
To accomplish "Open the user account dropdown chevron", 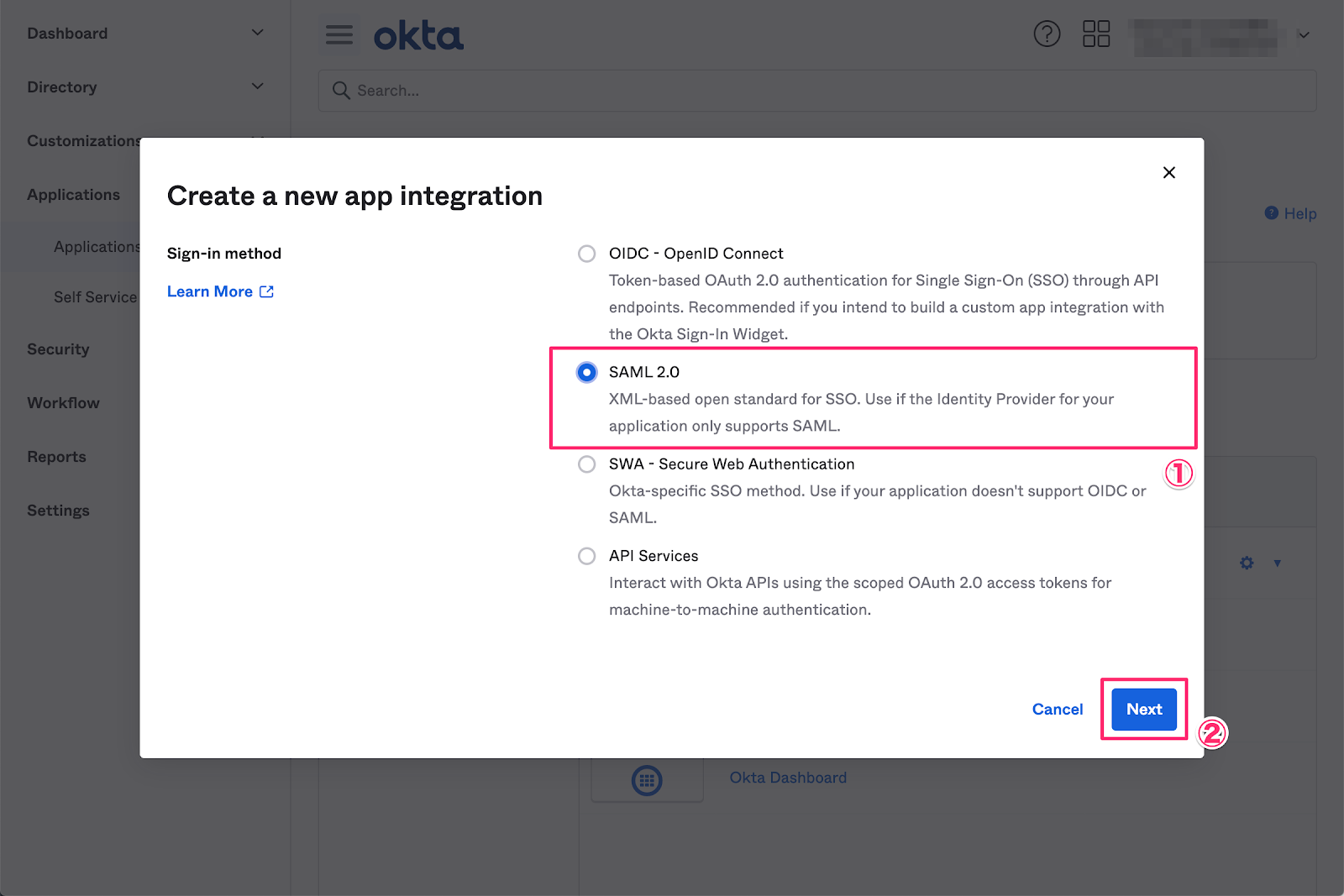I will point(1304,35).
